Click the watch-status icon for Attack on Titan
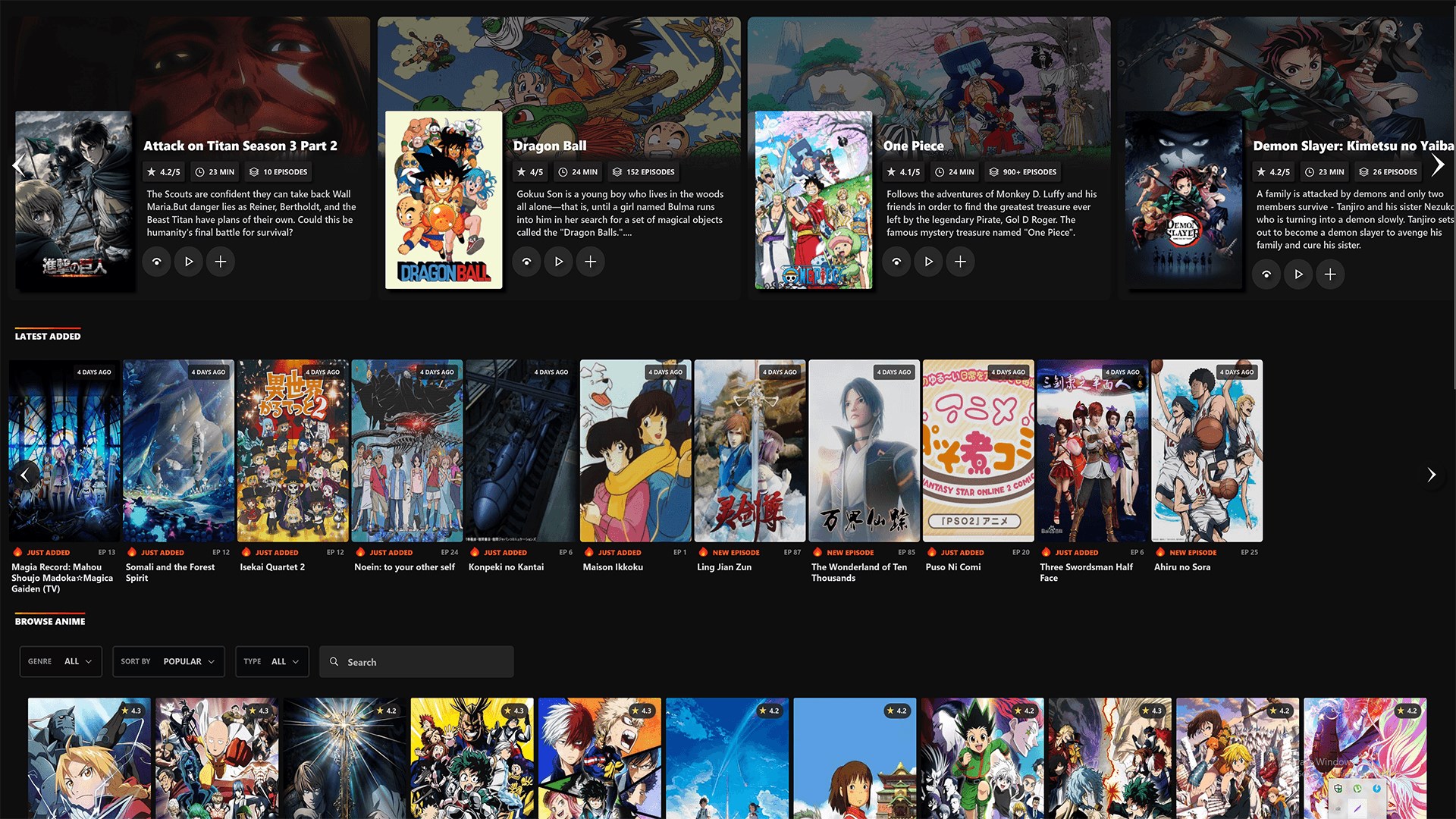The image size is (1456, 819). (x=156, y=262)
